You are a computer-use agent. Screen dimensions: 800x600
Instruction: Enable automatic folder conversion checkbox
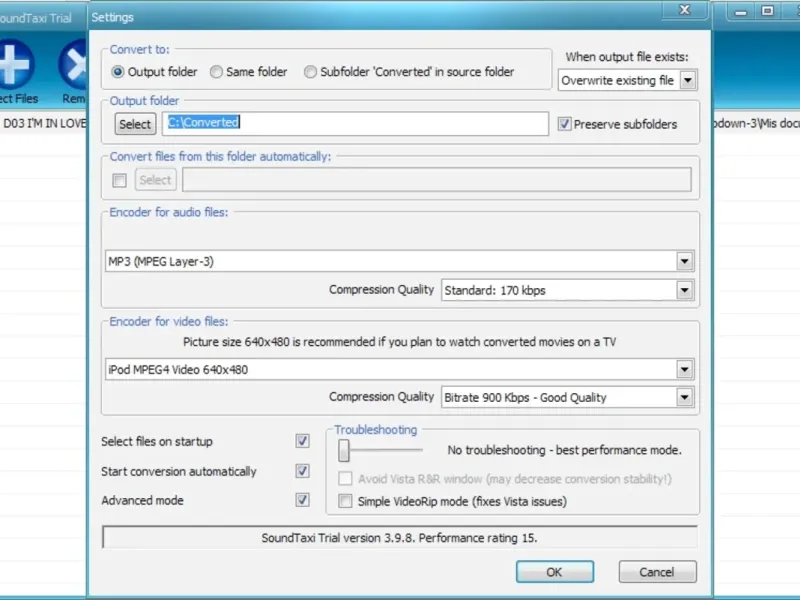point(119,180)
